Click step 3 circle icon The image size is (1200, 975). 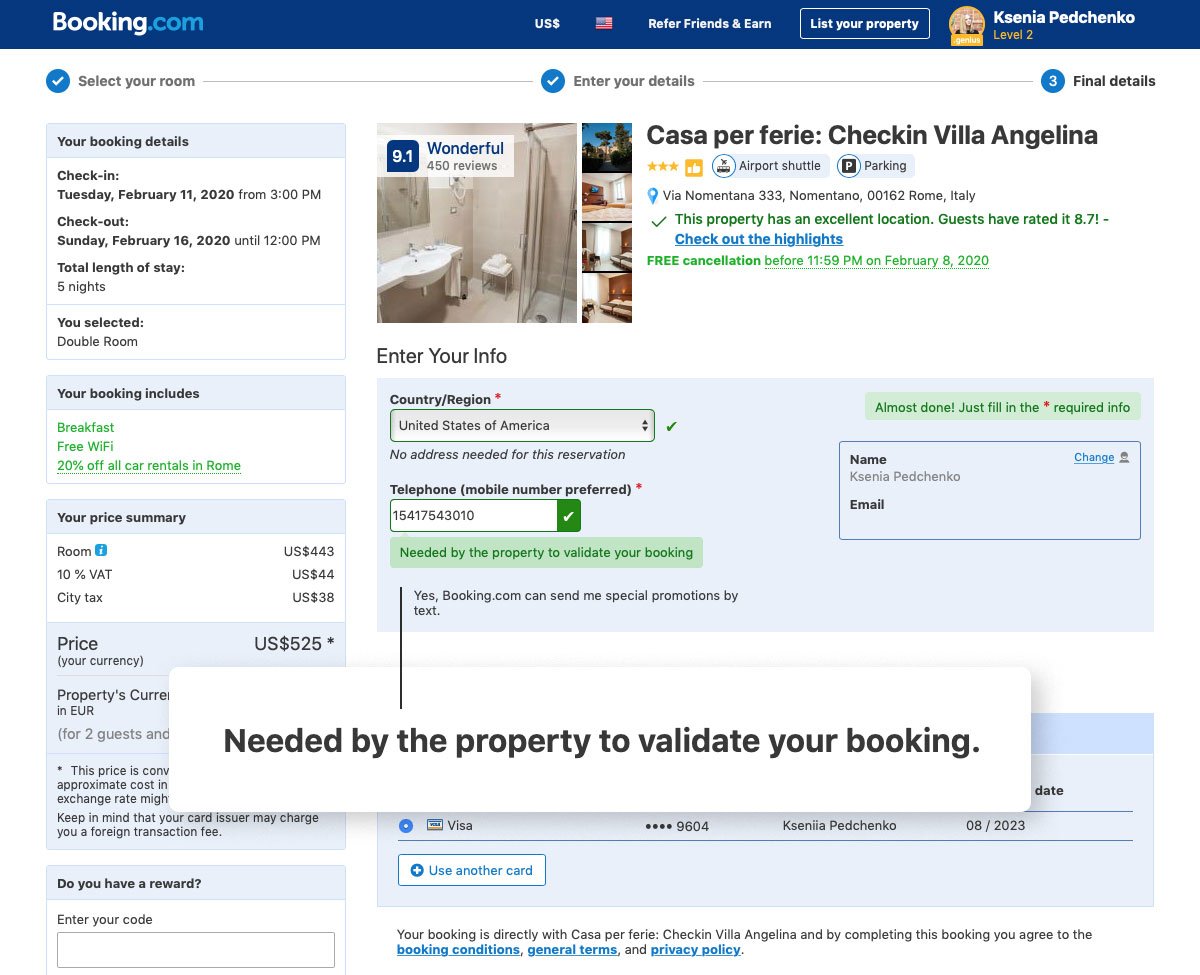[1052, 81]
